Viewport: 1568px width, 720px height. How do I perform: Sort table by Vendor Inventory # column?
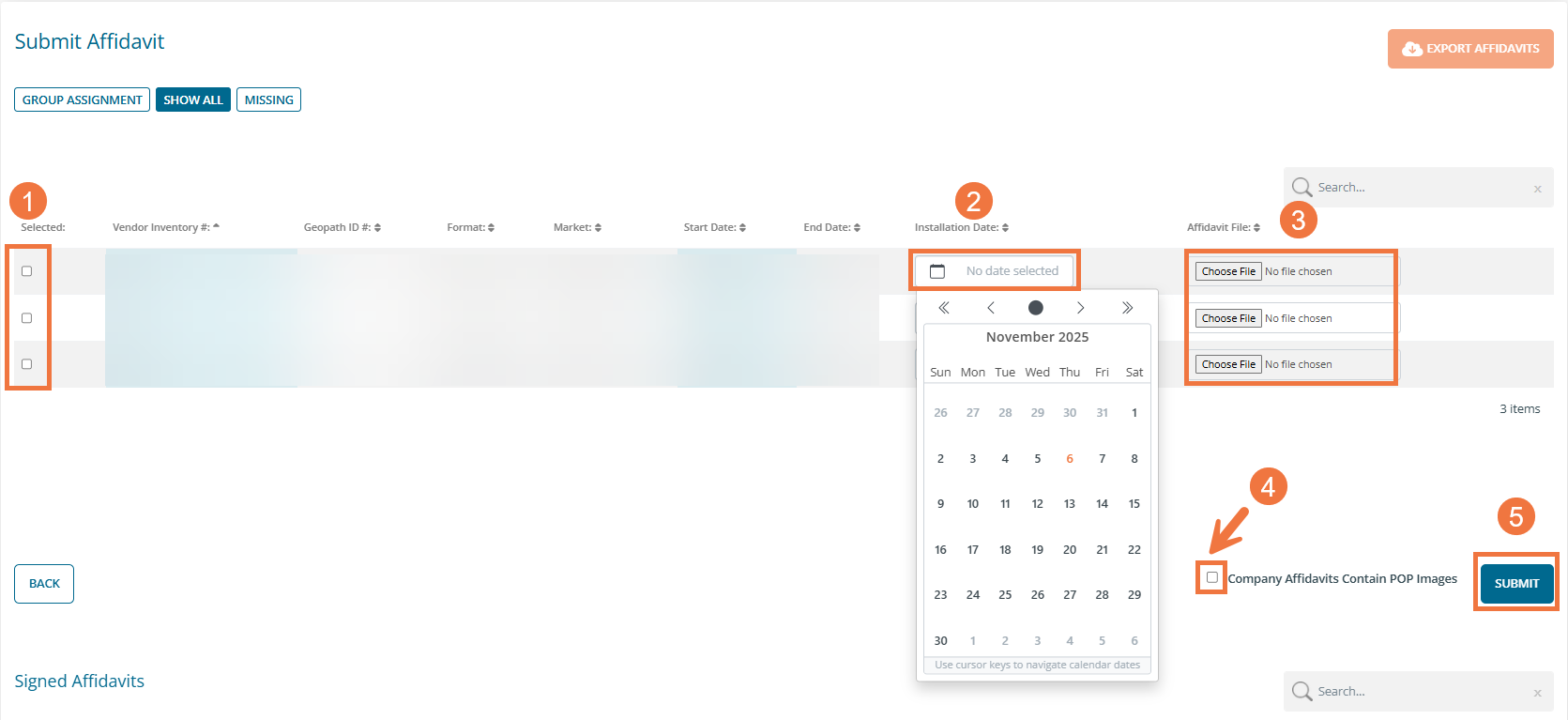(165, 227)
